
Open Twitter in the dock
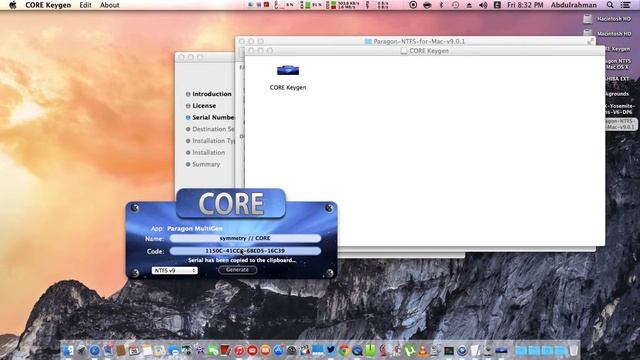click(x=331, y=349)
